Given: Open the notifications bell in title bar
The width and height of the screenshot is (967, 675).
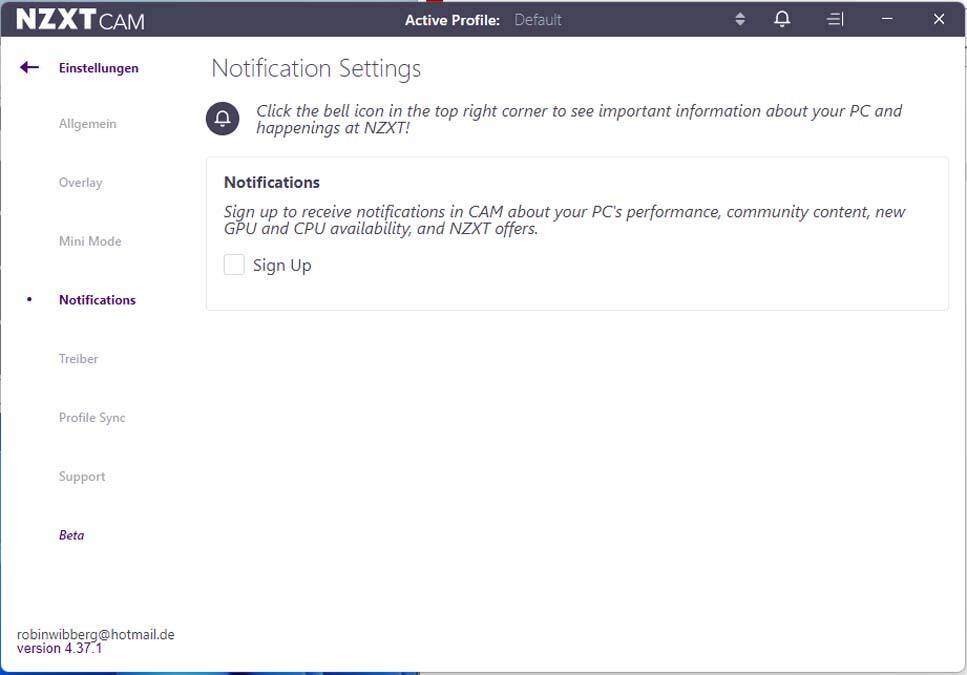Looking at the screenshot, I should click(x=781, y=19).
